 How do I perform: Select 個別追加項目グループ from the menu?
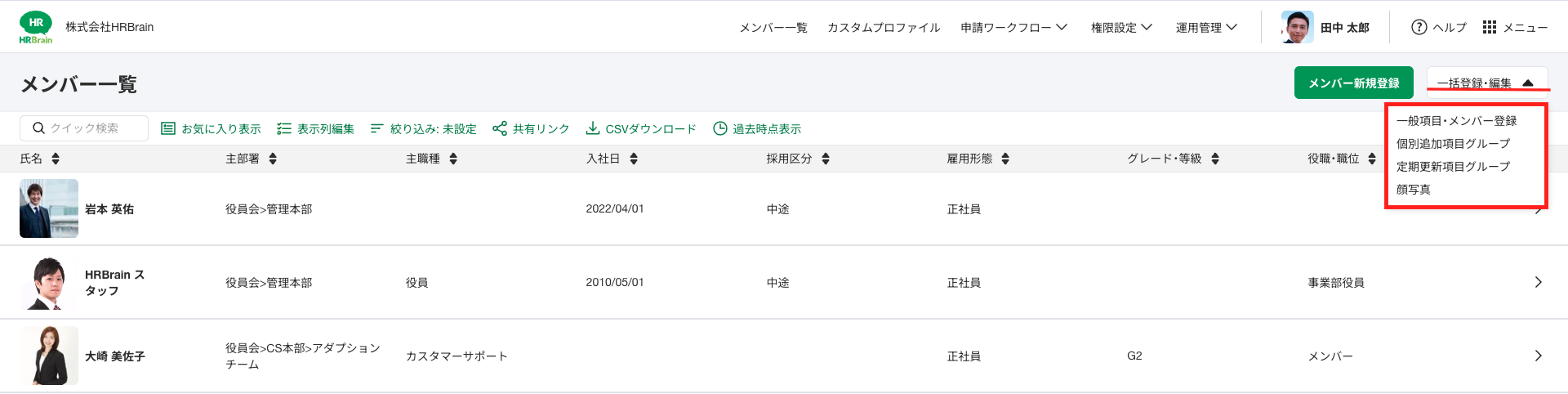(1453, 144)
